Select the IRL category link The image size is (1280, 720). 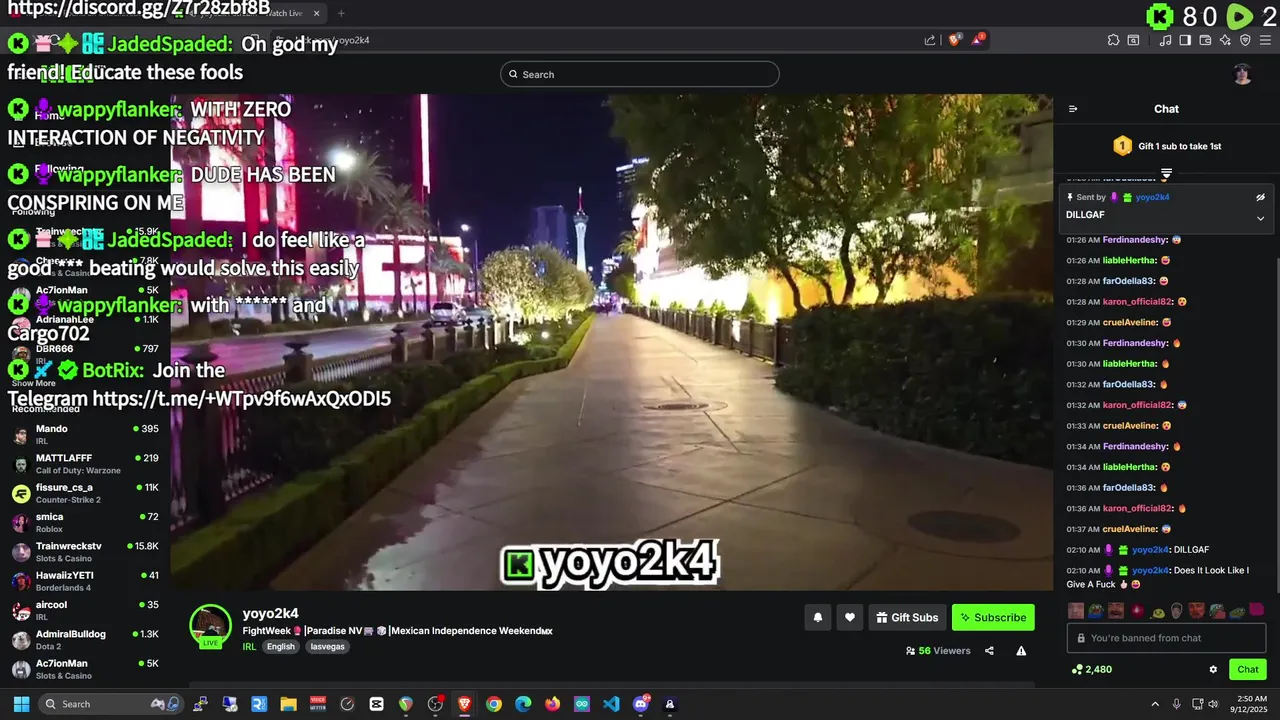249,647
